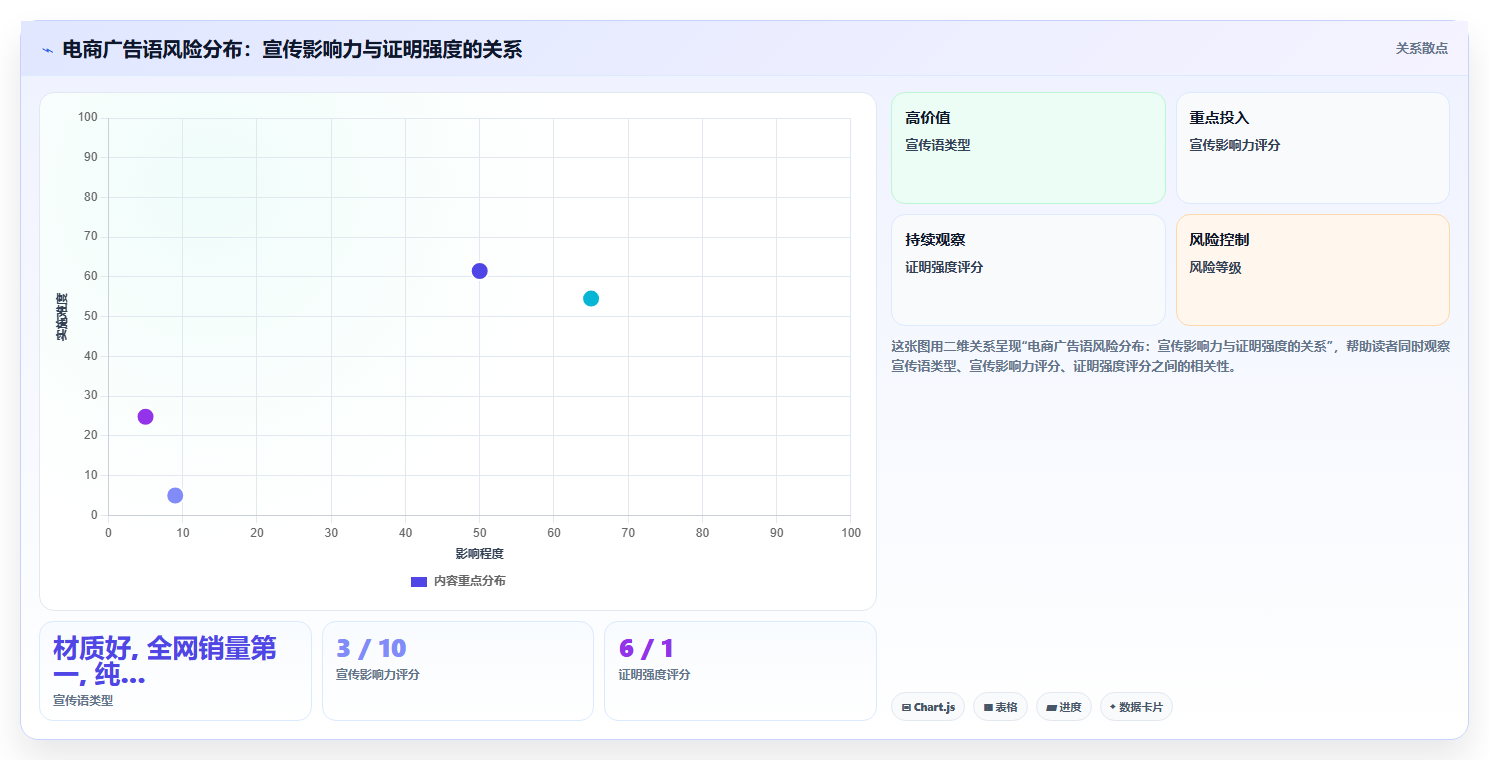Open the 高价值 card
Image resolution: width=1489 pixels, height=760 pixels.
pyautogui.click(x=1028, y=148)
